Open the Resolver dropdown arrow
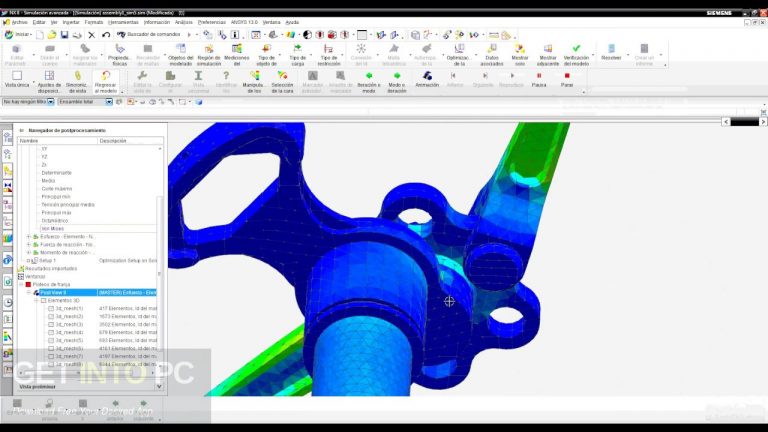 (x=628, y=54)
